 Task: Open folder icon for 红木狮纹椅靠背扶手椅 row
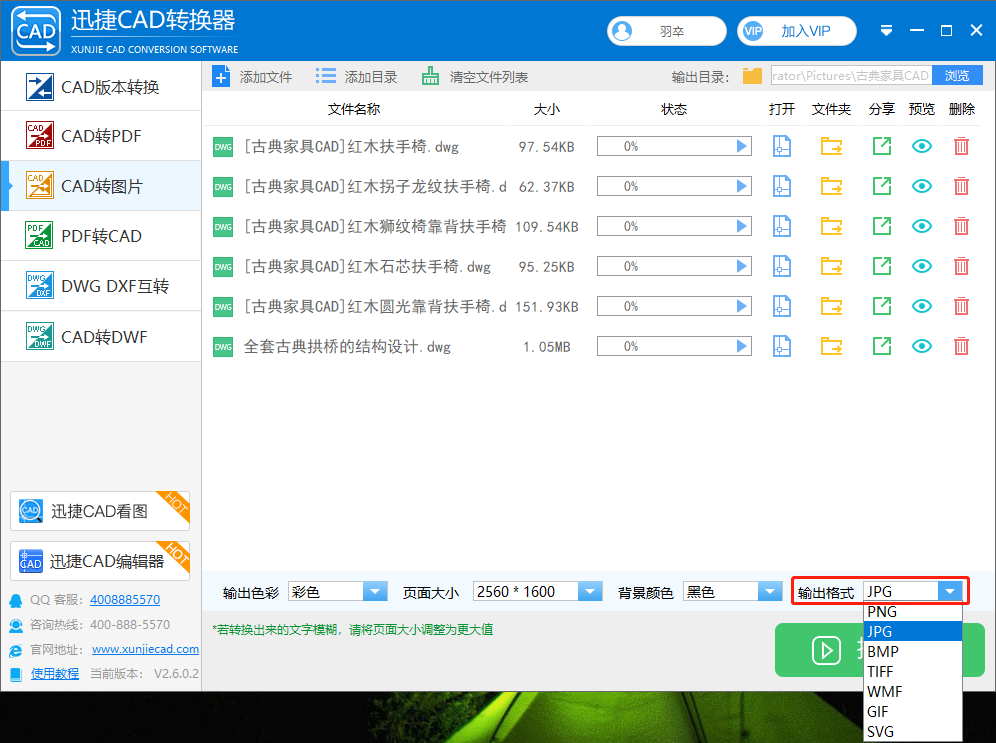click(831, 226)
